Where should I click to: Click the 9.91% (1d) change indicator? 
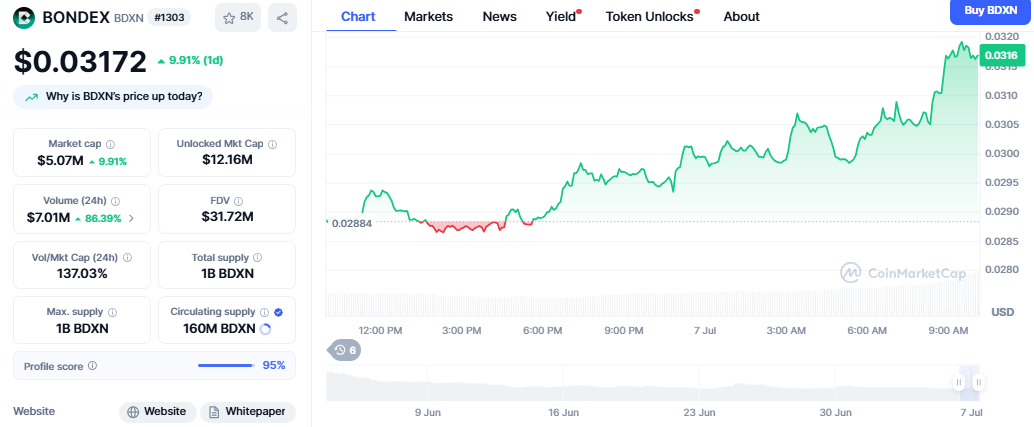pos(190,61)
